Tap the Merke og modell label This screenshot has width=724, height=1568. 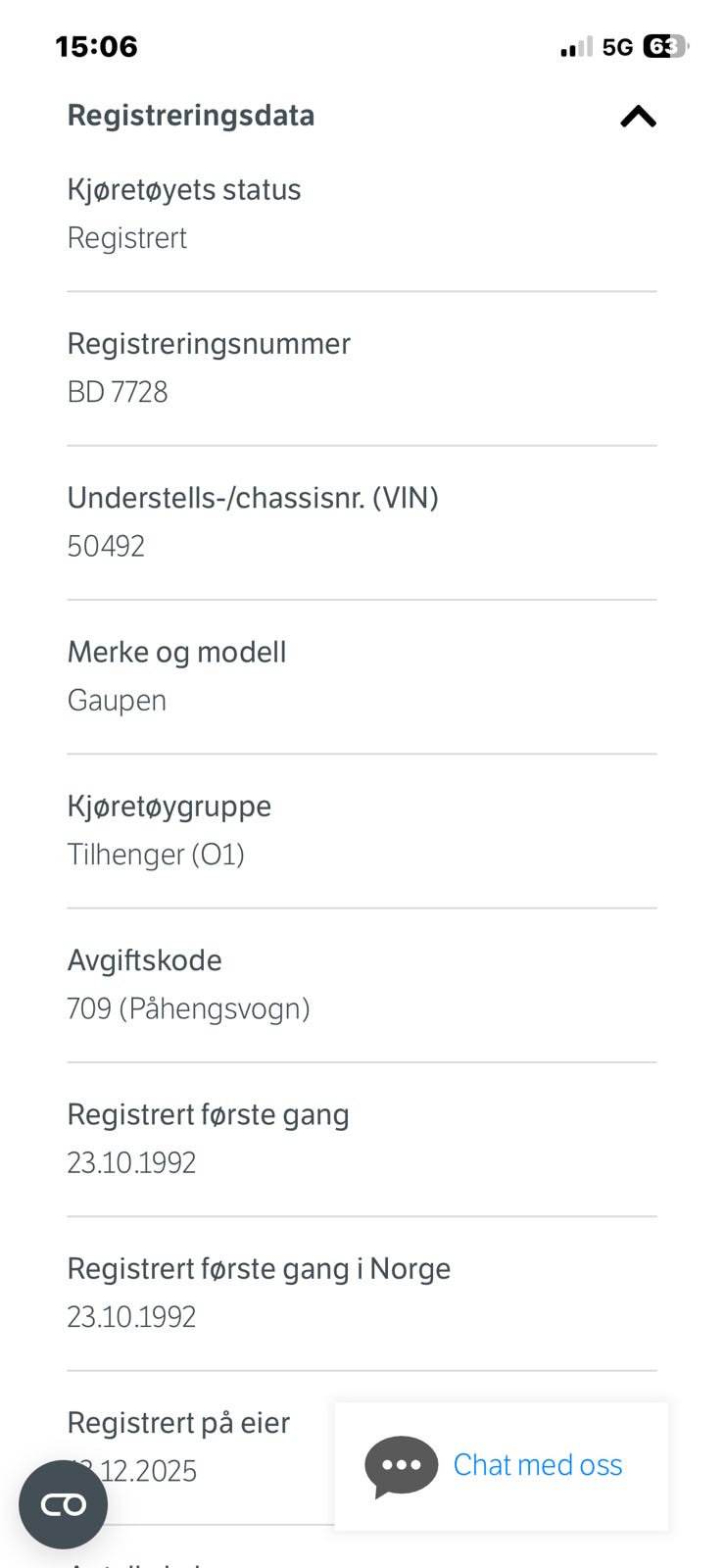pyautogui.click(x=176, y=652)
